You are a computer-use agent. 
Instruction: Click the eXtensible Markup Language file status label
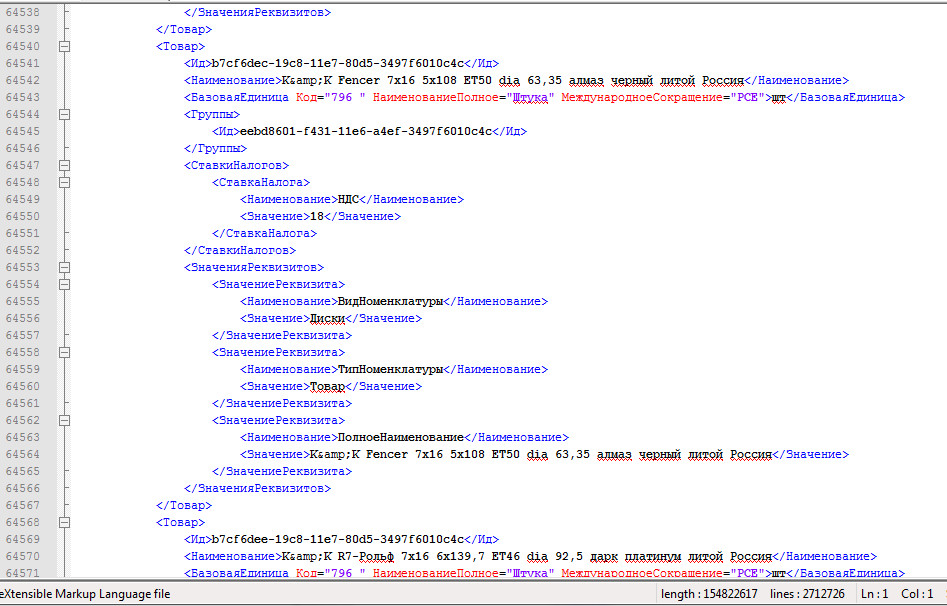(x=85, y=594)
